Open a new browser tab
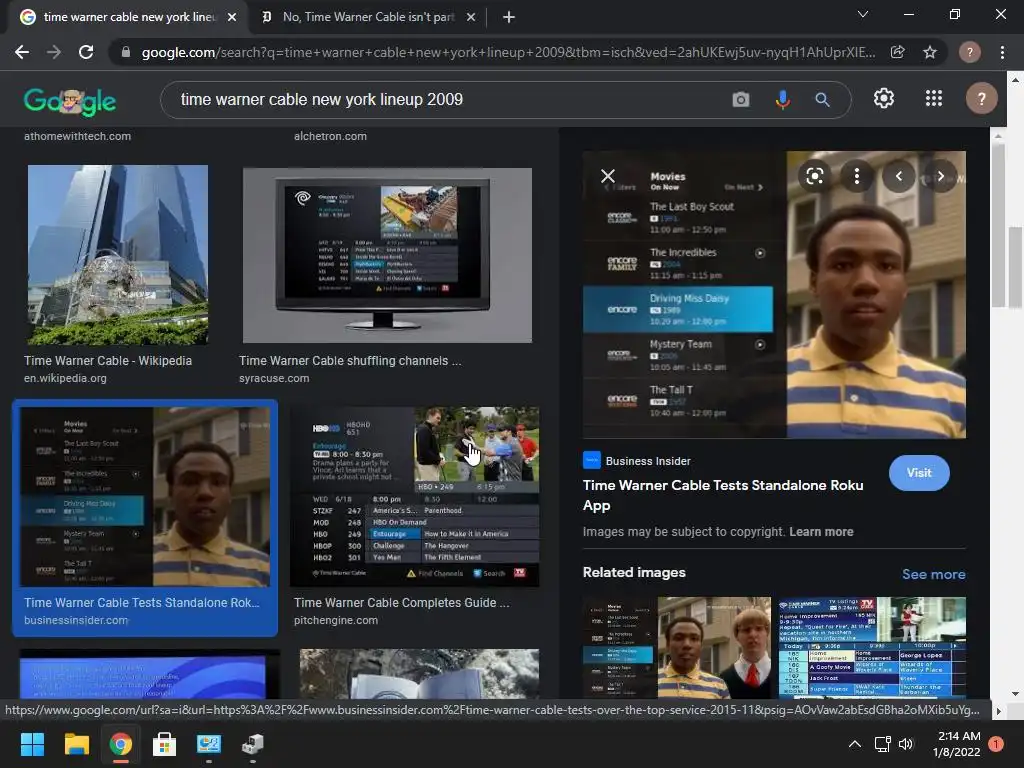Image resolution: width=1024 pixels, height=768 pixels. (509, 17)
